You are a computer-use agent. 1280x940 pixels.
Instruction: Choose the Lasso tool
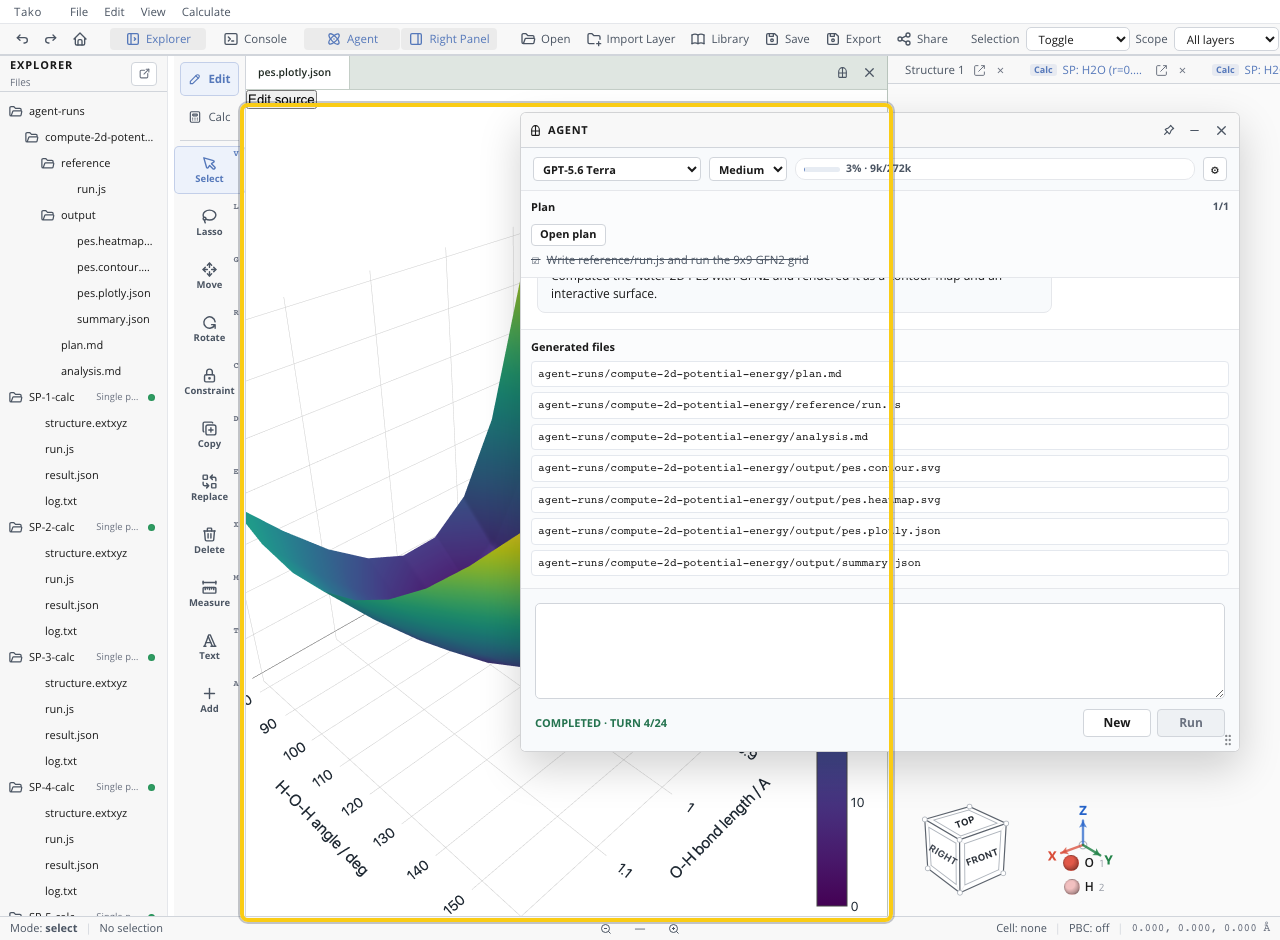[x=209, y=222]
